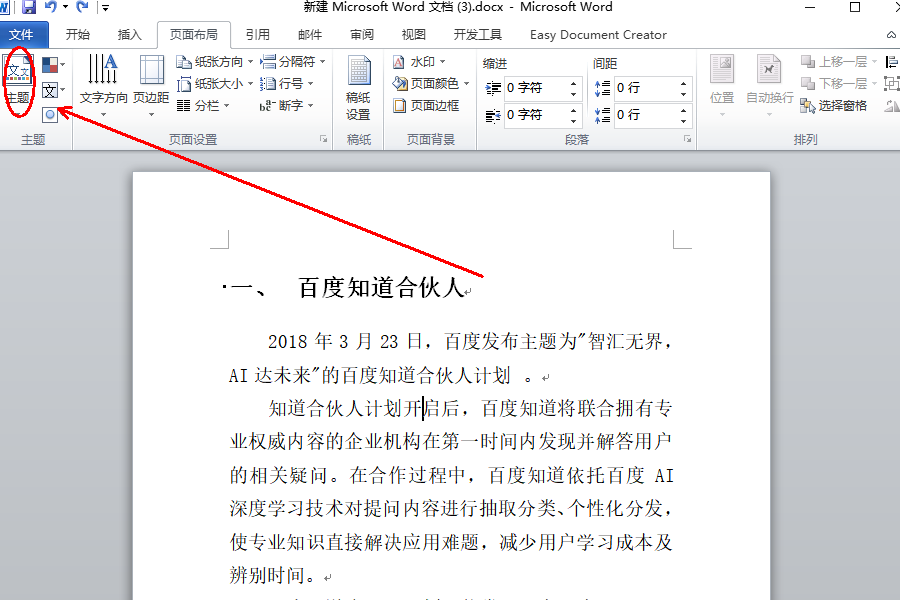Click Position (位置) button
The image size is (900, 600).
point(722,85)
